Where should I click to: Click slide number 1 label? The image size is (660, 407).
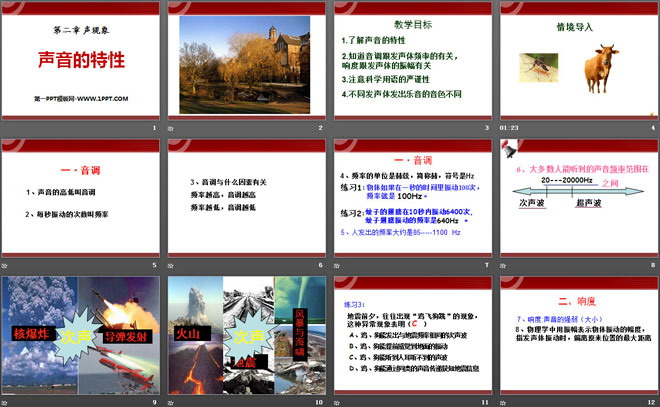[x=154, y=128]
